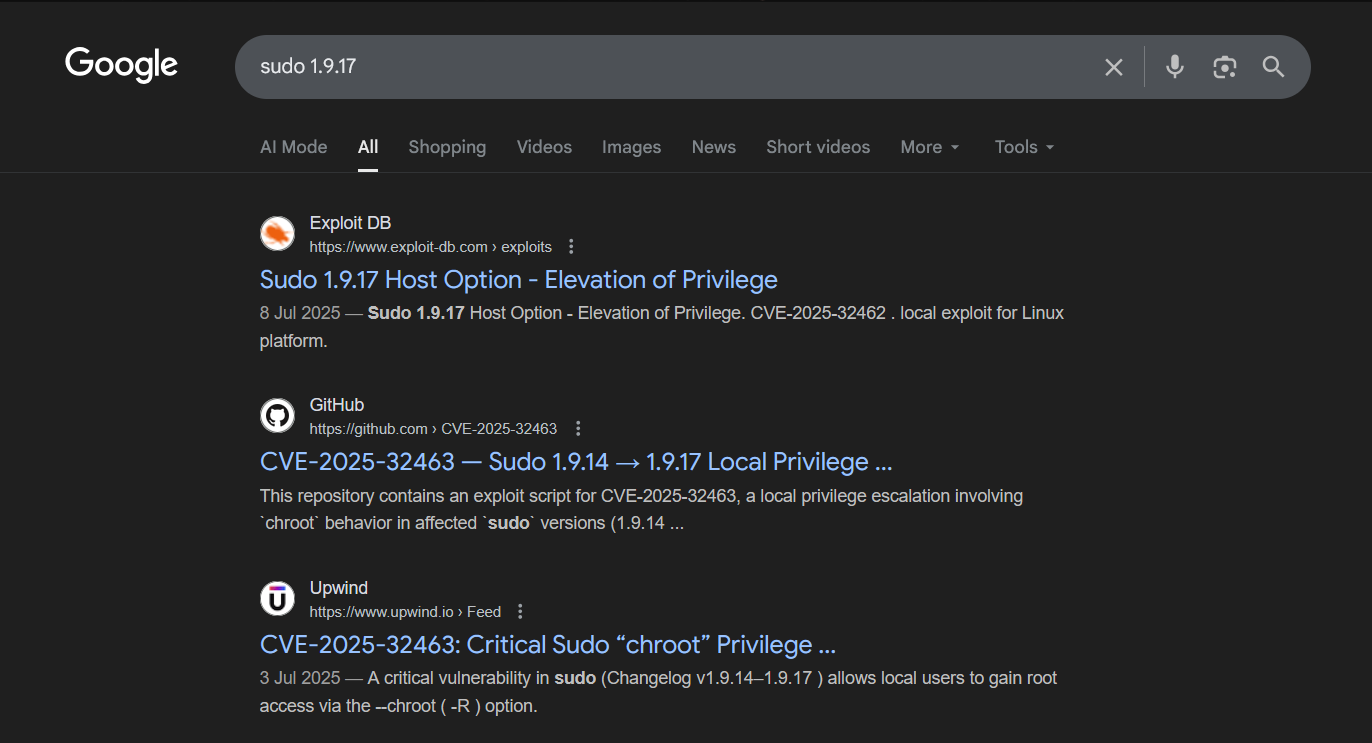Click the 3 Jul 2025 Upwind snippet
1372x743 pixels.
coord(658,692)
